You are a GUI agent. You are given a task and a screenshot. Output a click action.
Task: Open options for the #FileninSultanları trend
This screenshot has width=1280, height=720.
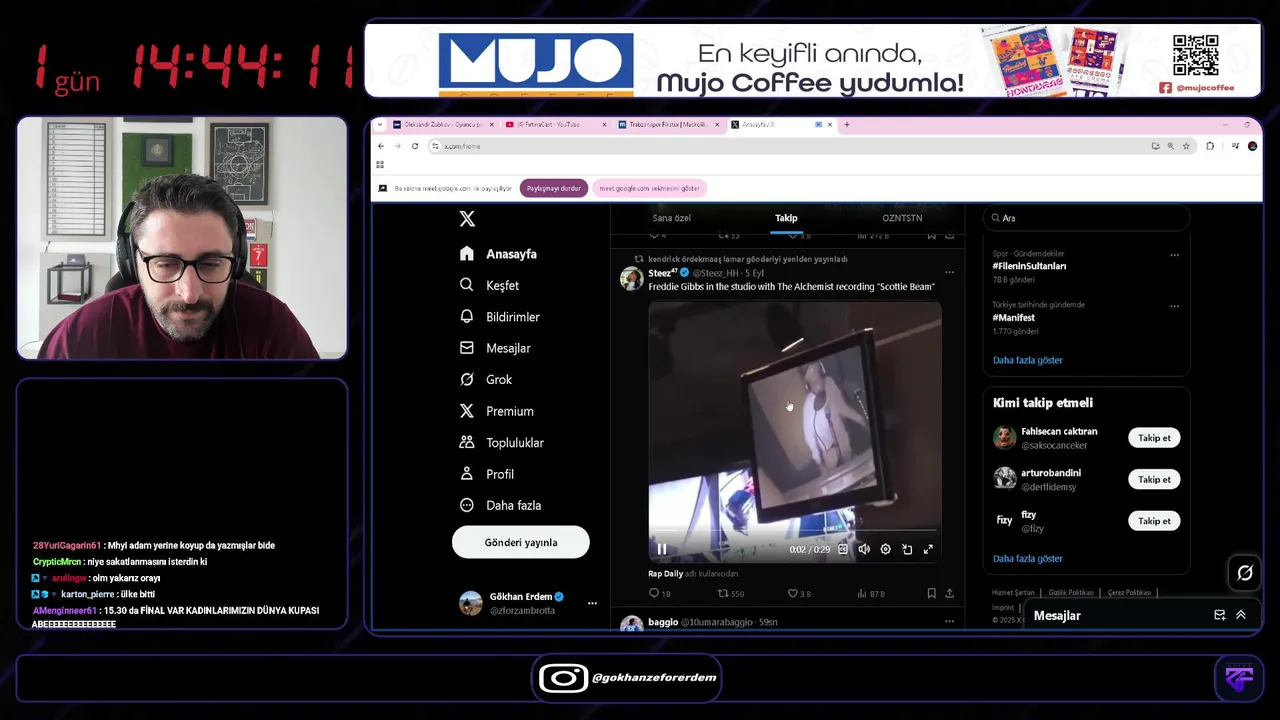[1175, 255]
